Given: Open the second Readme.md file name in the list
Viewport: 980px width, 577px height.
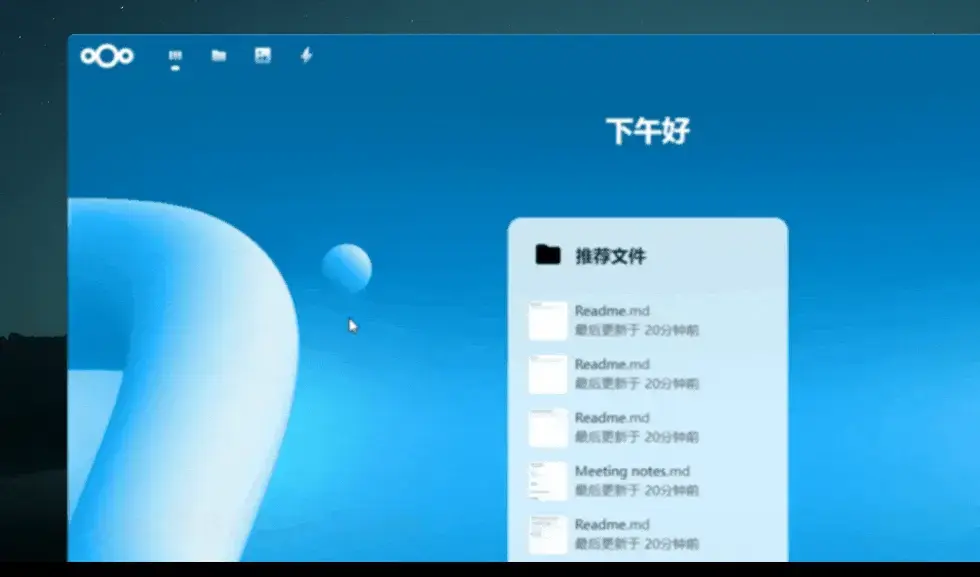Looking at the screenshot, I should 611,364.
